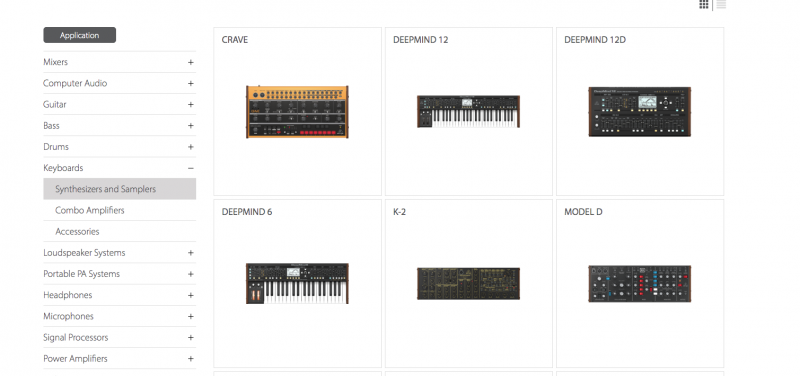Image resolution: width=800 pixels, height=376 pixels.
Task: Click the DEEPMIND 12 product title
Action: point(421,40)
